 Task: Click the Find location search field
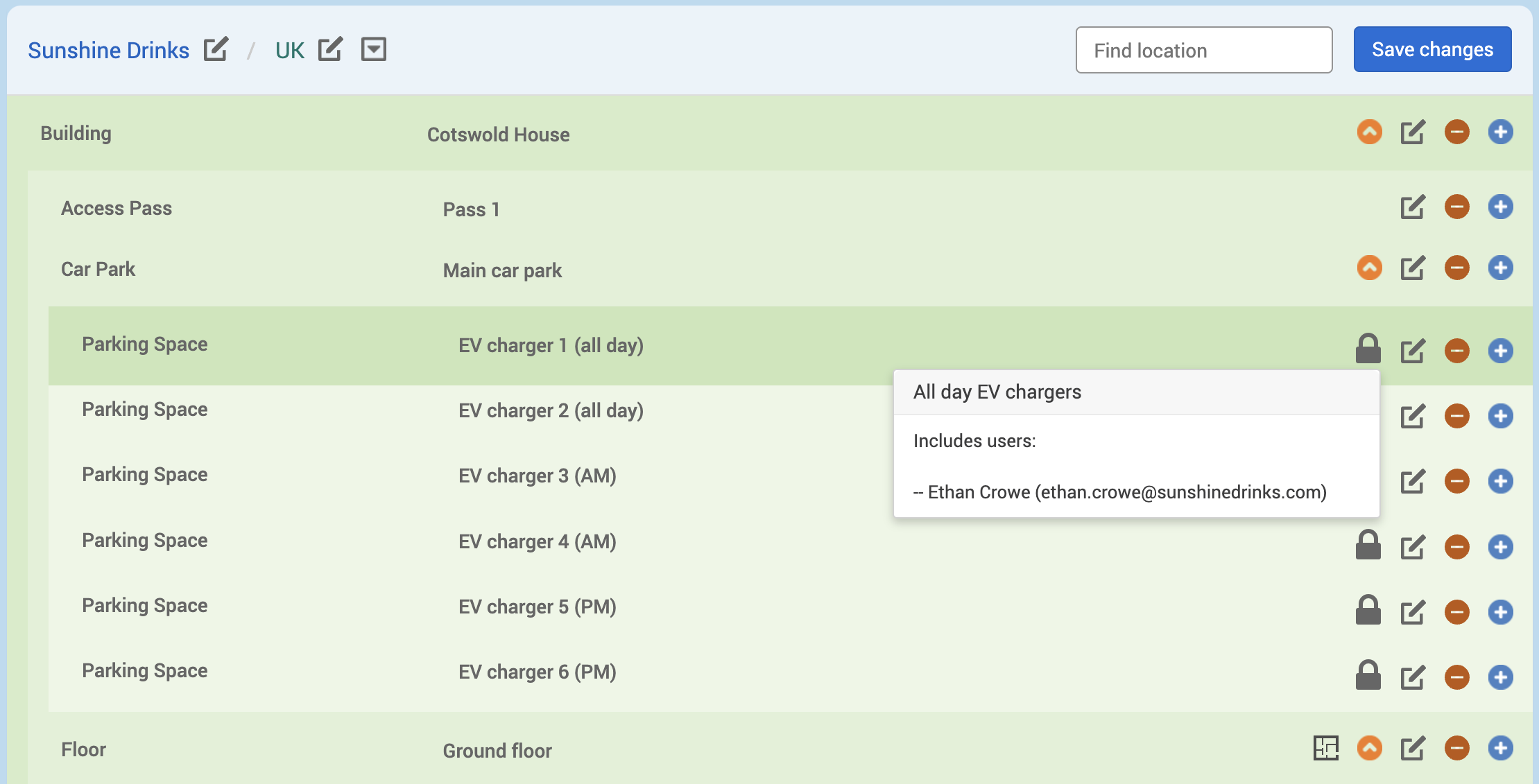[x=1203, y=50]
